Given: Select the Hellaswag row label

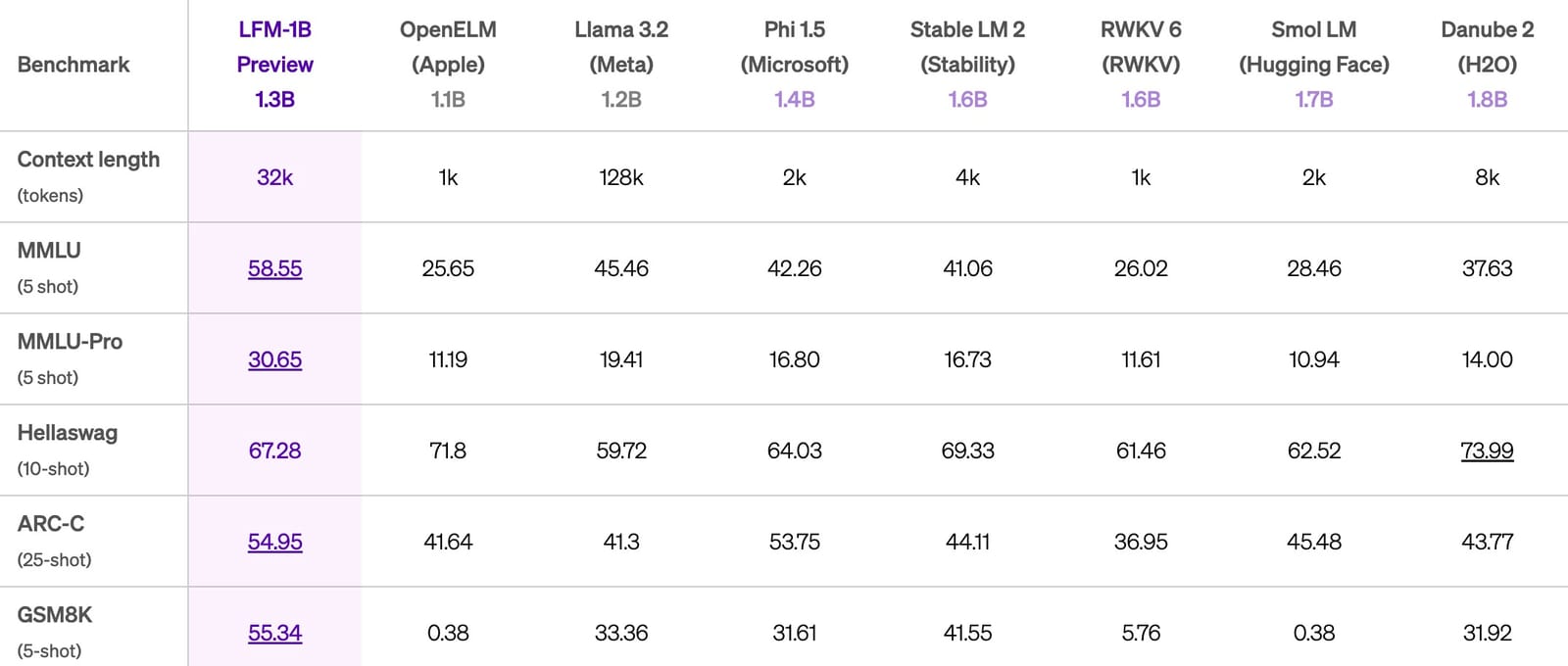Looking at the screenshot, I should pyautogui.click(x=68, y=433).
